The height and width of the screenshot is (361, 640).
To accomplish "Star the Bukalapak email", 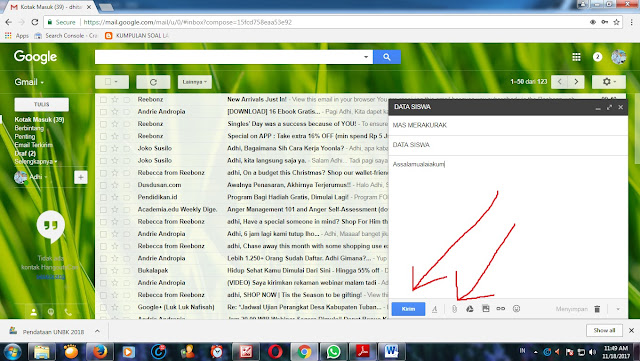I will 115,271.
